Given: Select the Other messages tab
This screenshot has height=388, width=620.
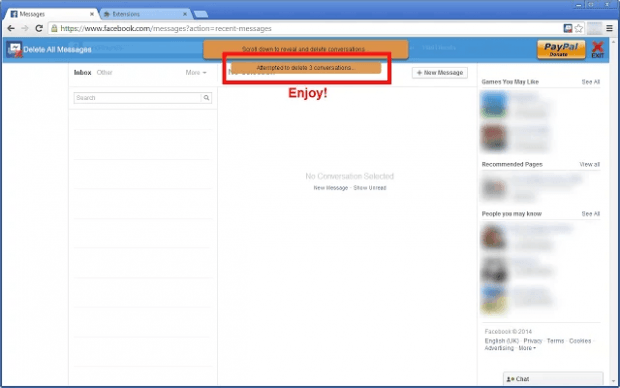Looking at the screenshot, I should click(x=104, y=72).
